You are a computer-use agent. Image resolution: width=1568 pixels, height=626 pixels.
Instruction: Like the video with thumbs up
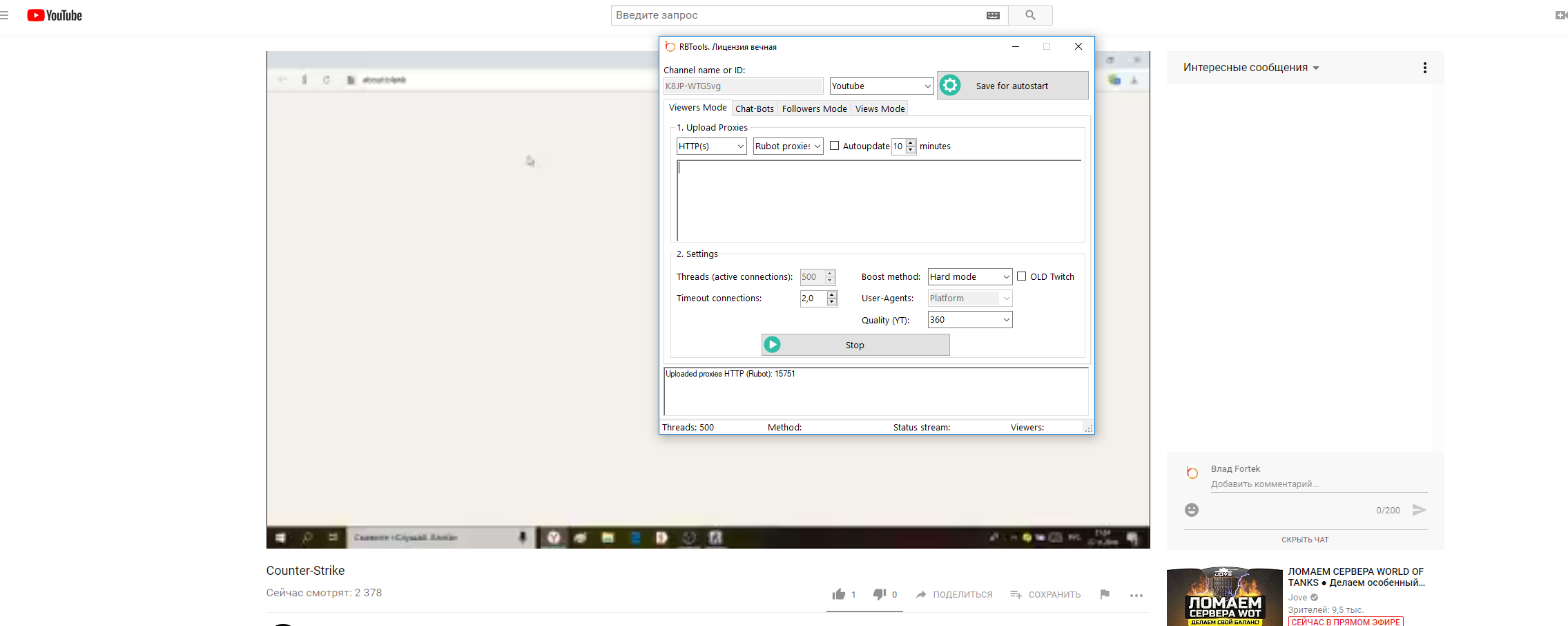click(x=839, y=594)
